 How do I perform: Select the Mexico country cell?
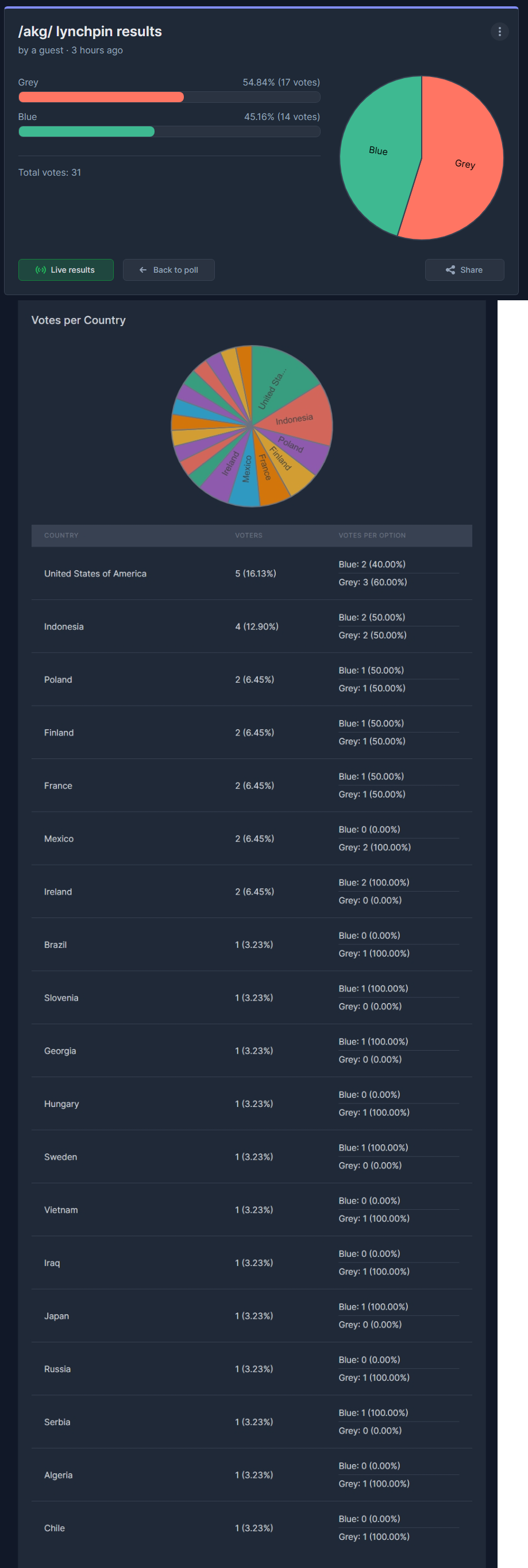tap(59, 838)
